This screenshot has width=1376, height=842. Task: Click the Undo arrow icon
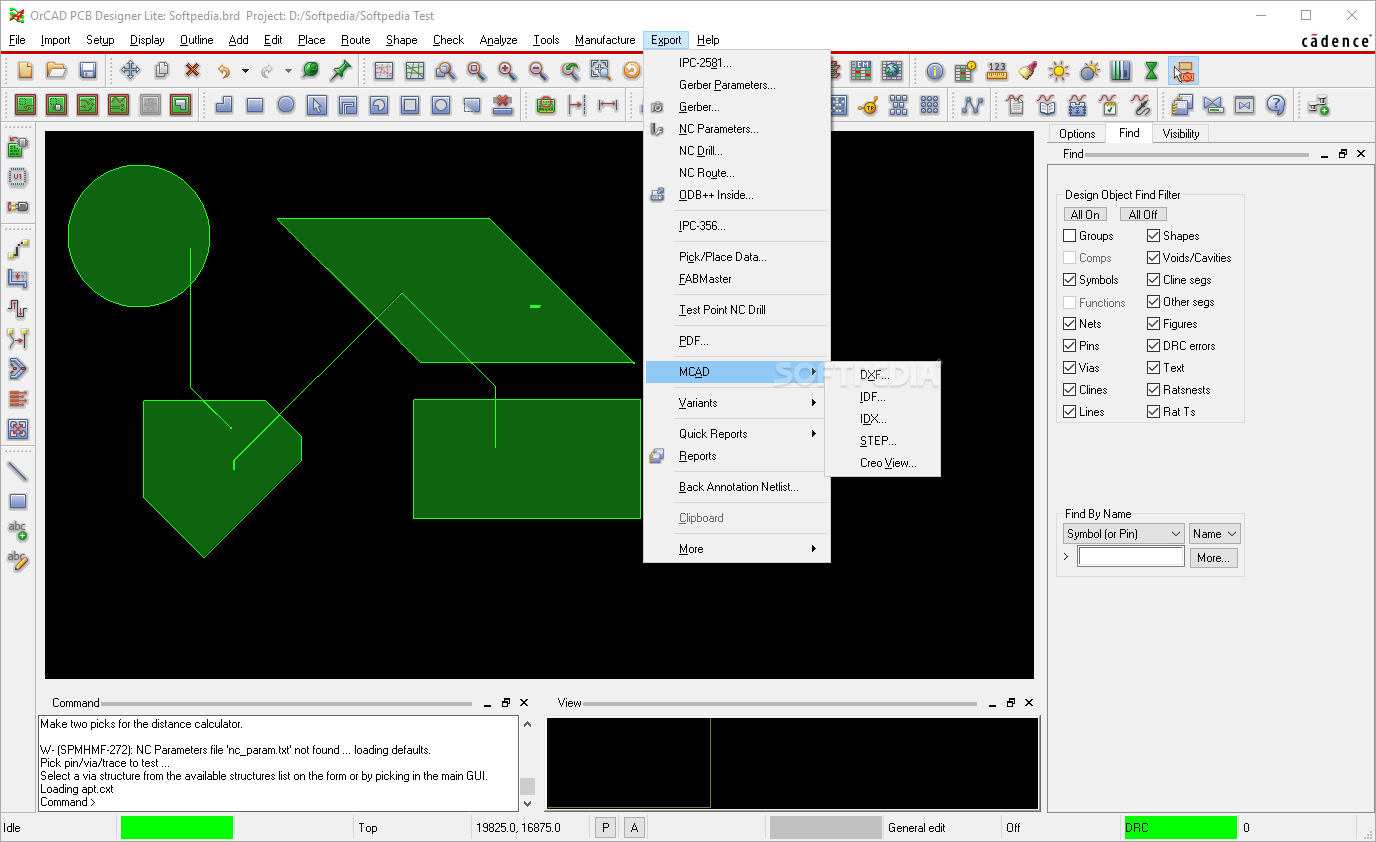click(224, 71)
